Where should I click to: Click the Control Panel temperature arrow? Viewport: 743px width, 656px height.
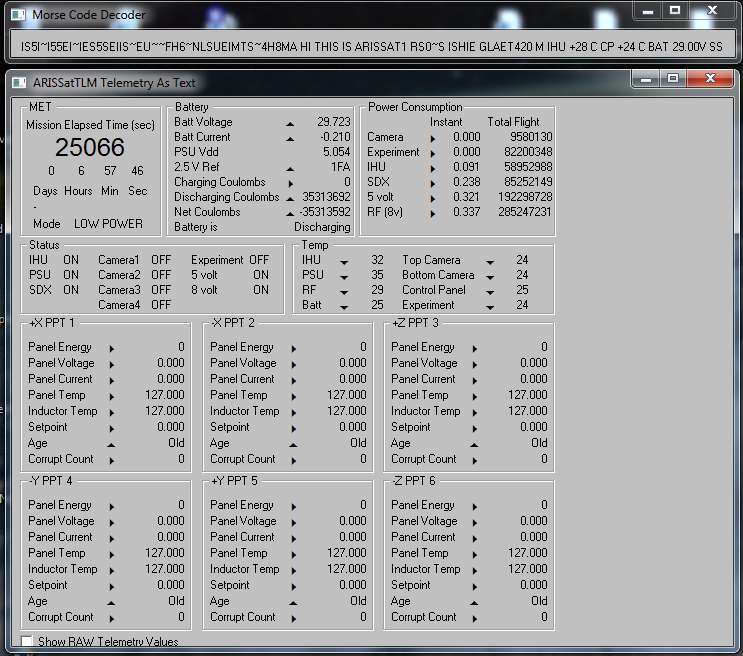pyautogui.click(x=490, y=292)
